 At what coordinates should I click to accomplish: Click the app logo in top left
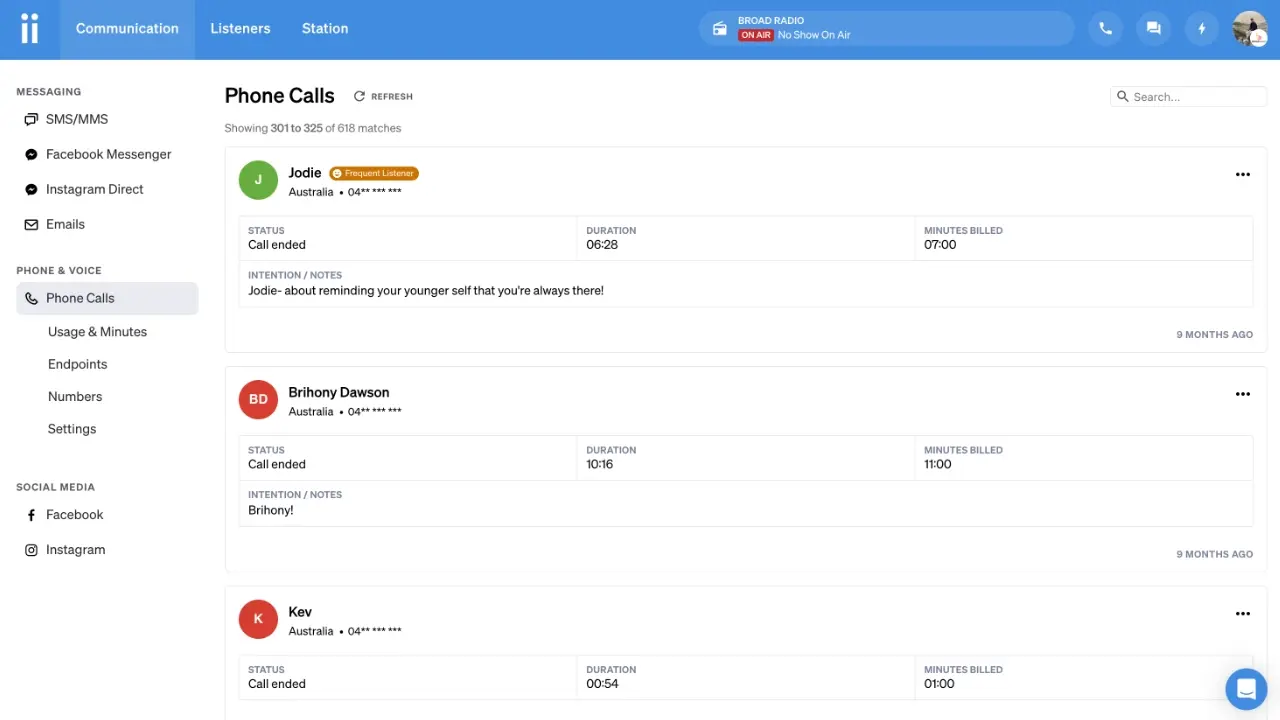(x=30, y=29)
